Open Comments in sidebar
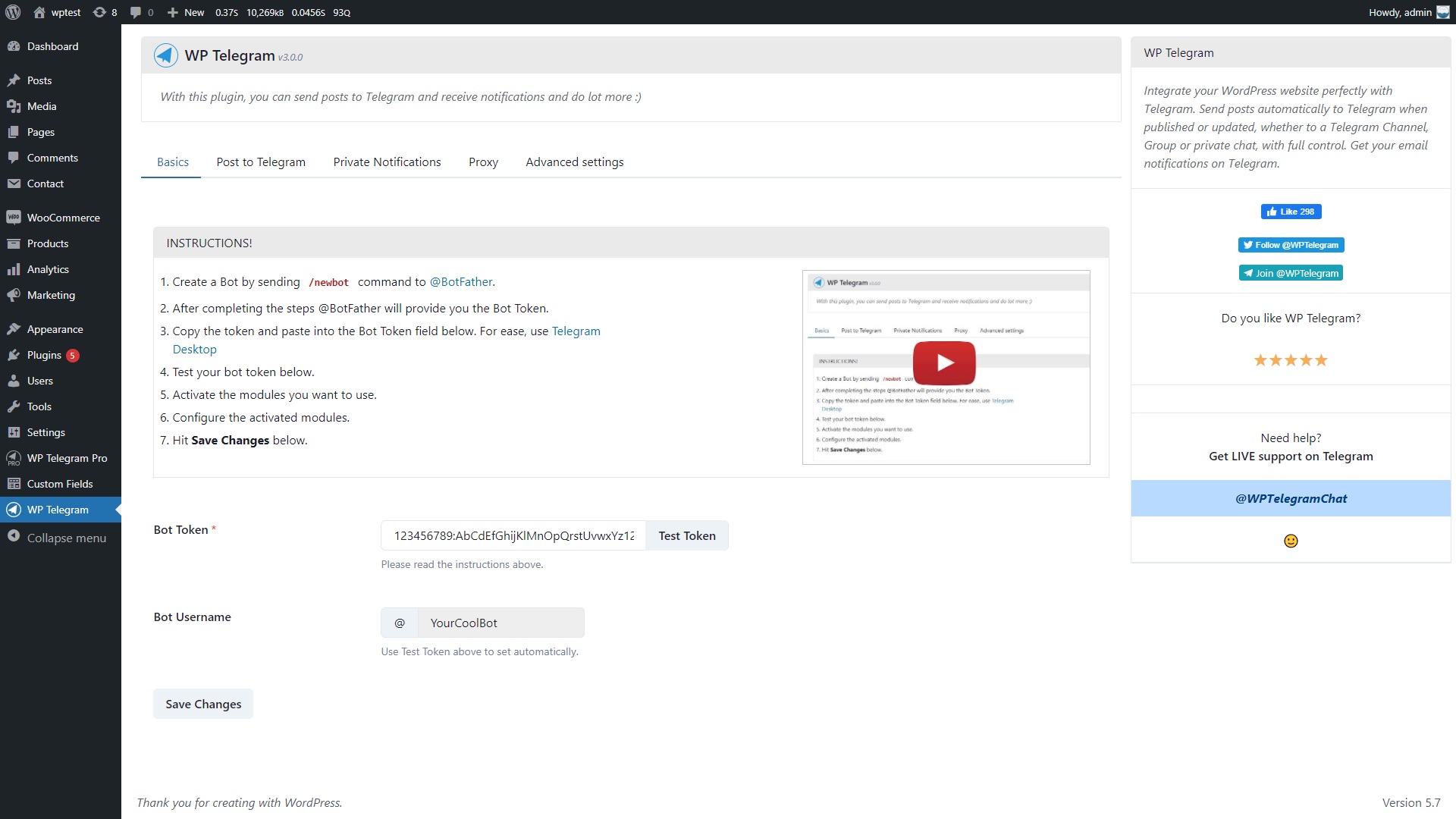Screen dimensions: 1456x819 (x=61, y=158)
